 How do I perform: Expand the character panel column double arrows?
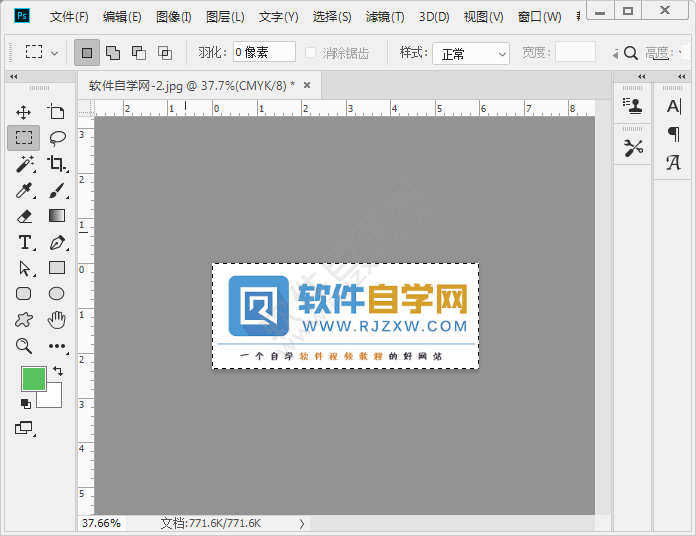tap(682, 76)
